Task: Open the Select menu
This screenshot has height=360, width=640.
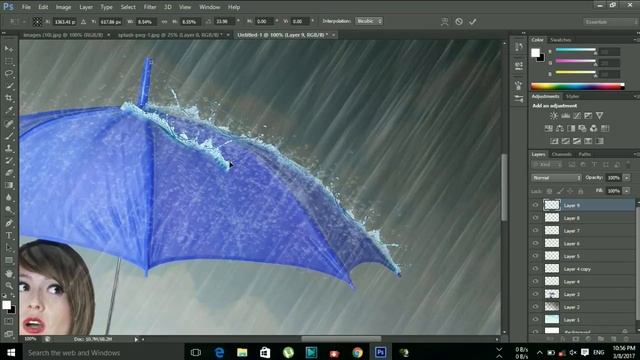Action: (128, 7)
